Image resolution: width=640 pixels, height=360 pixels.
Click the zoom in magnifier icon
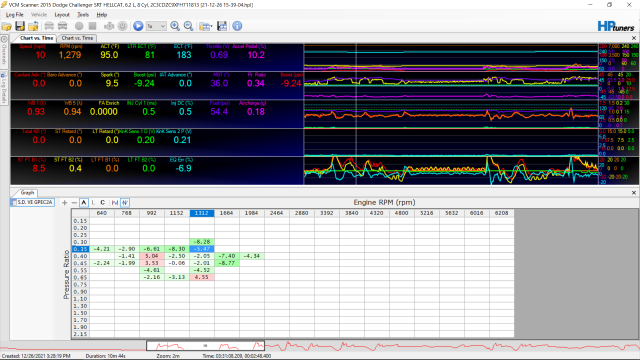pyautogui.click(x=175, y=26)
